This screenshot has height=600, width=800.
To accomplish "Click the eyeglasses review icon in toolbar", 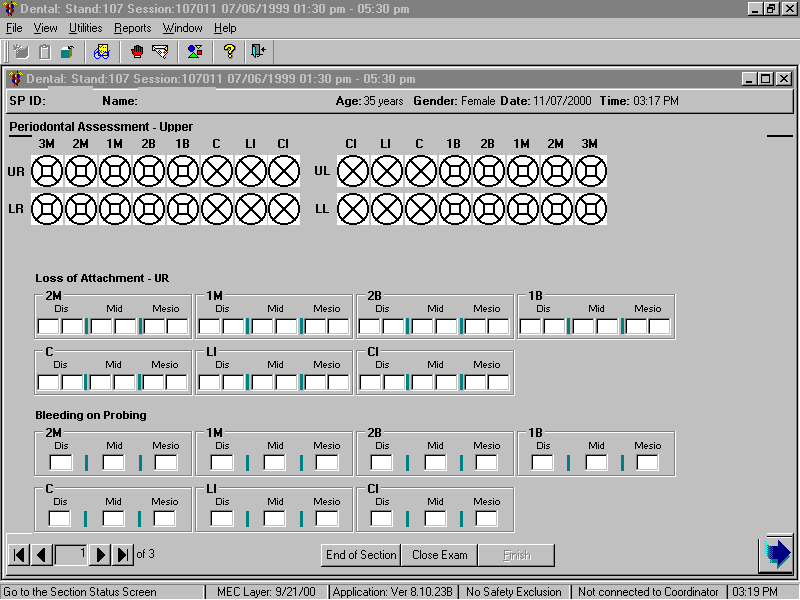I will coord(101,51).
